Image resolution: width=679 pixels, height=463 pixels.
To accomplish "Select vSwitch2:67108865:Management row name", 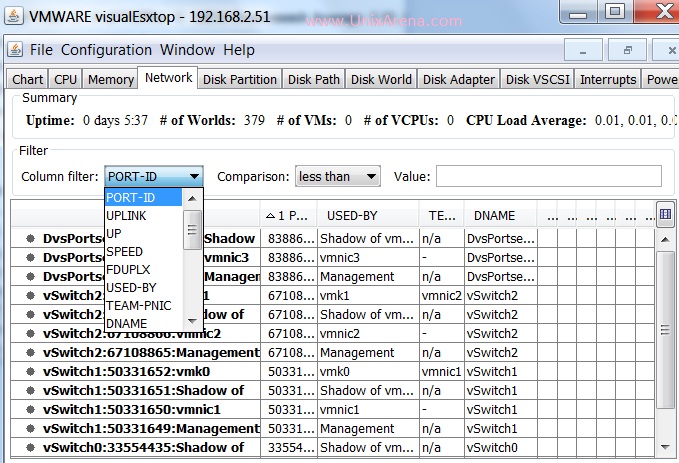I will pos(152,353).
